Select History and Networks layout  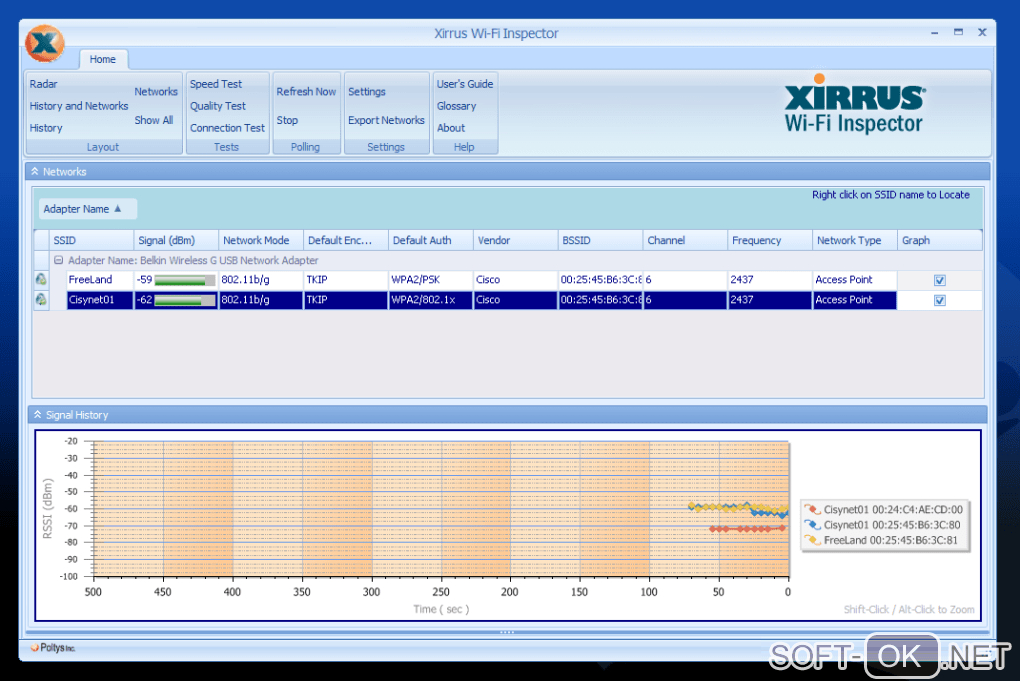(79, 106)
